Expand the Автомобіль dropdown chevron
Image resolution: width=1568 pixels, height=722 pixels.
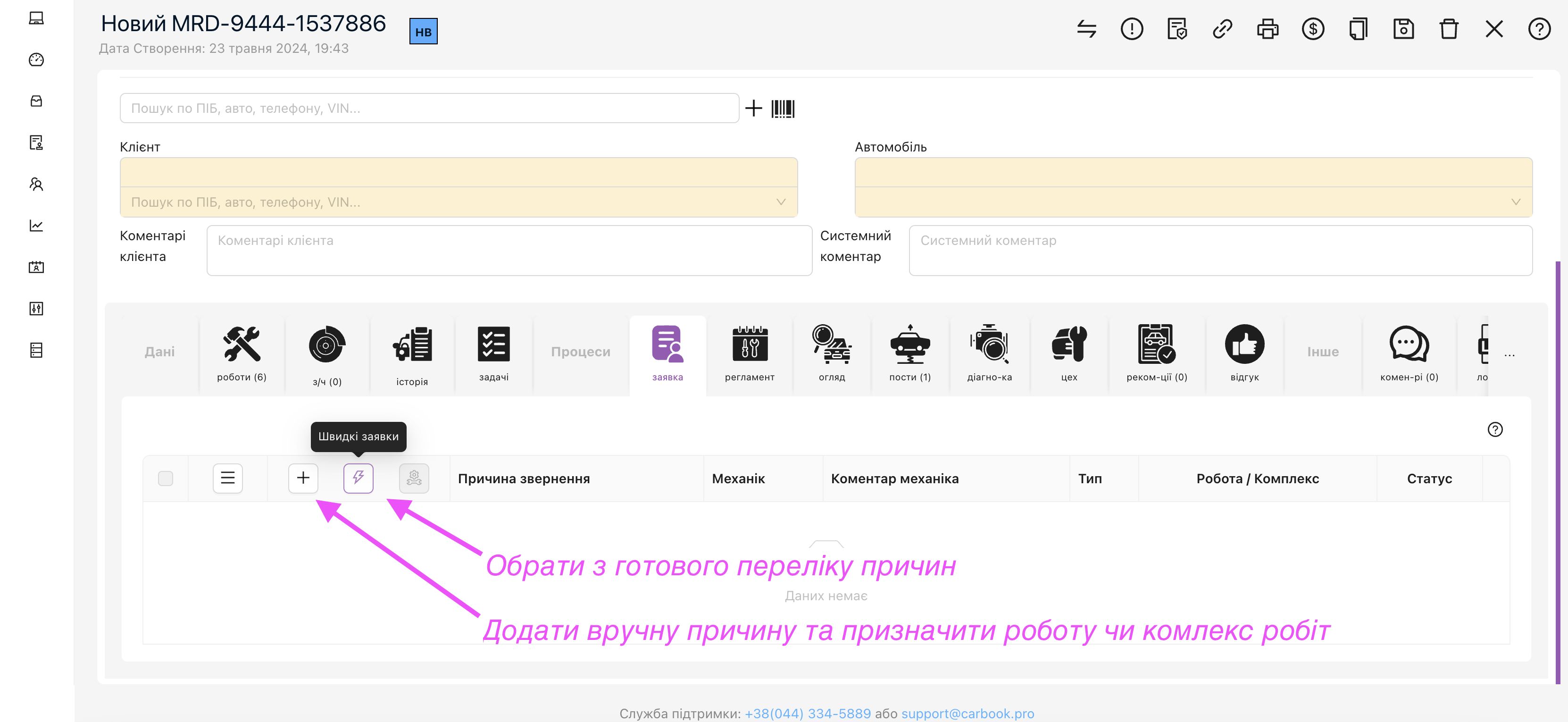(x=1516, y=201)
